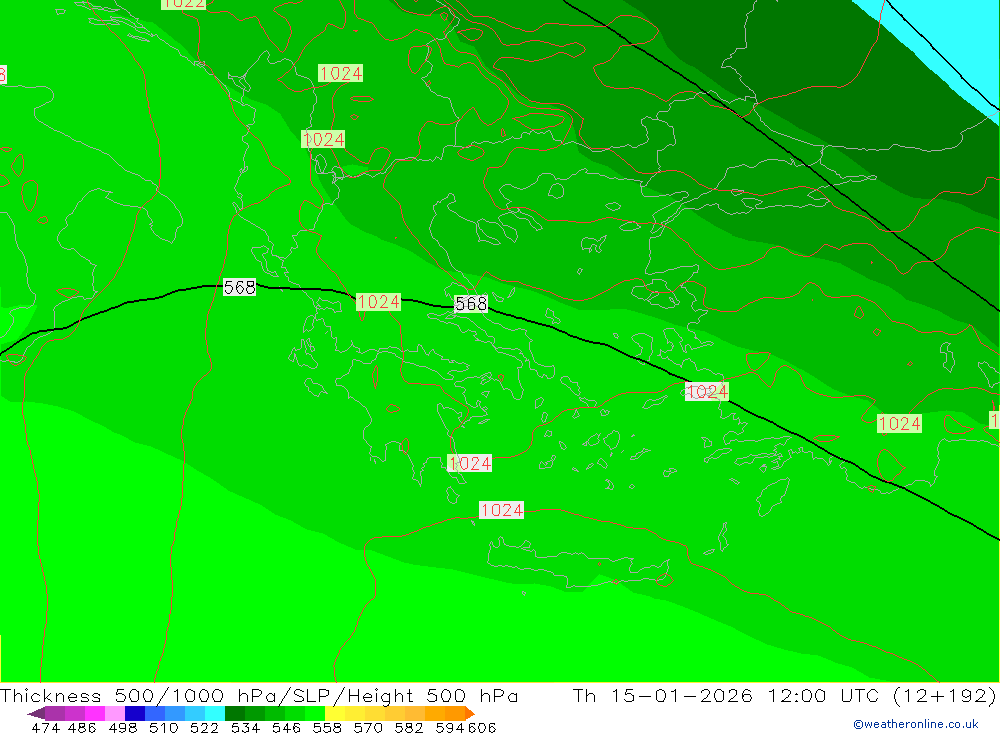Click the legend value 558
Image resolution: width=1000 pixels, height=733 pixels.
tap(327, 727)
